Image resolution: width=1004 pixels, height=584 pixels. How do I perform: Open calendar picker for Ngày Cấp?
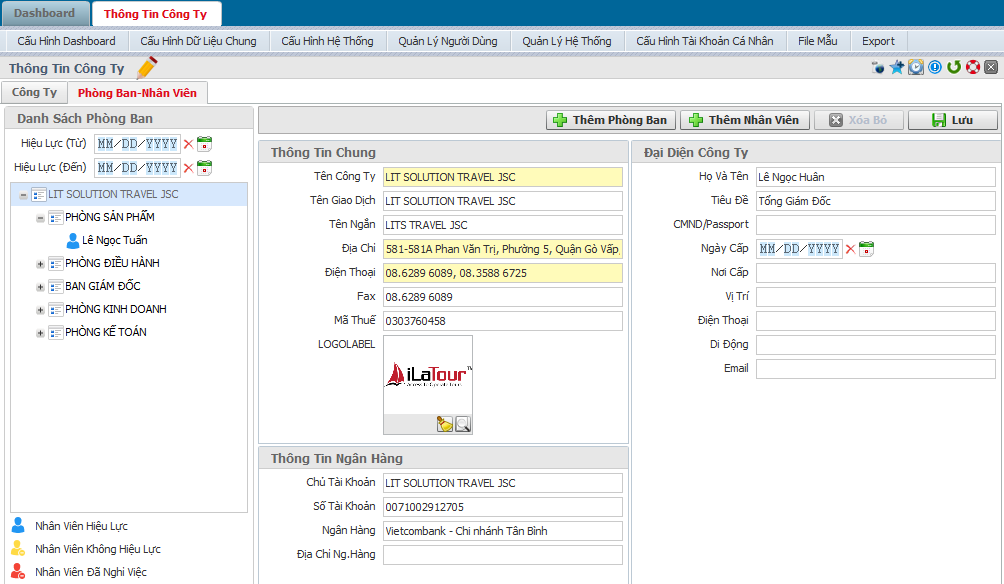pyautogui.click(x=867, y=249)
